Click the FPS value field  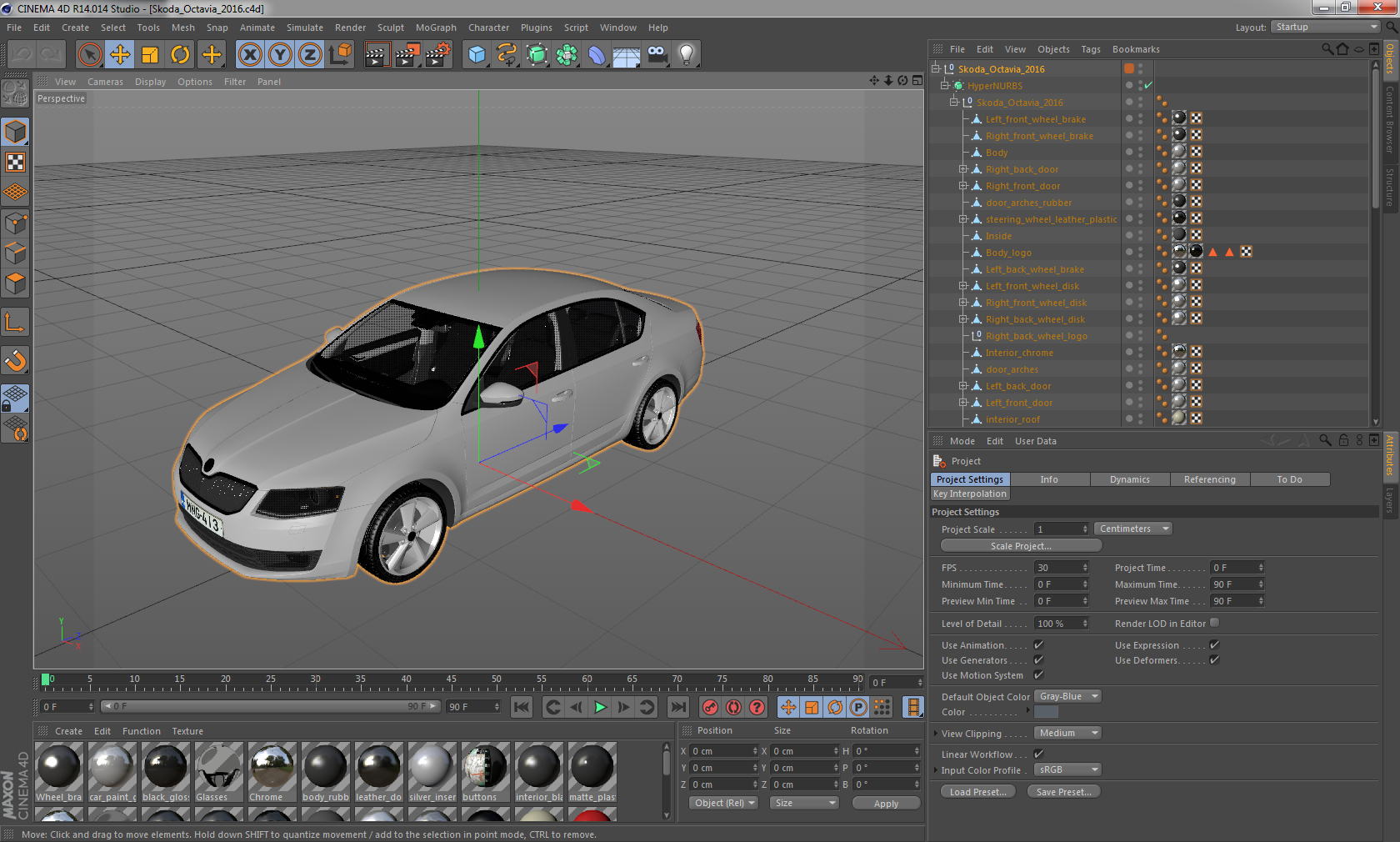(x=1062, y=568)
